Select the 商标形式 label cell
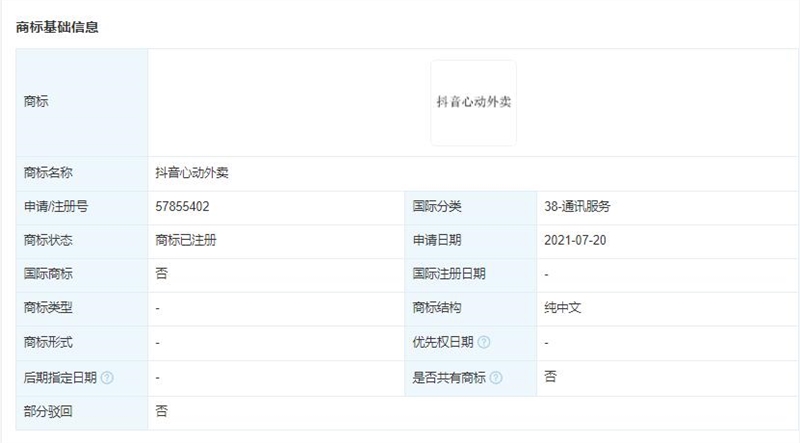The image size is (800, 443). coord(82,342)
